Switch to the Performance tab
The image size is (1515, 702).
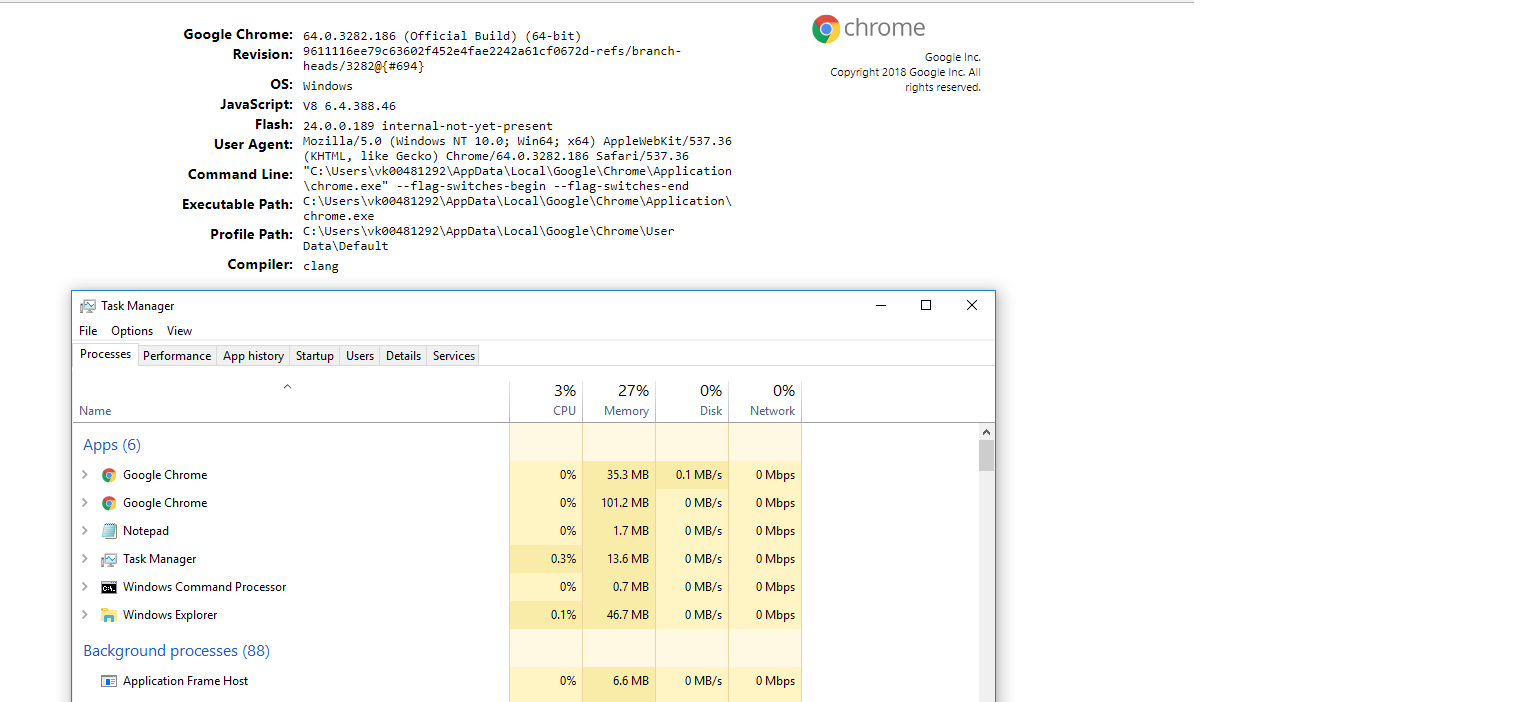point(177,356)
